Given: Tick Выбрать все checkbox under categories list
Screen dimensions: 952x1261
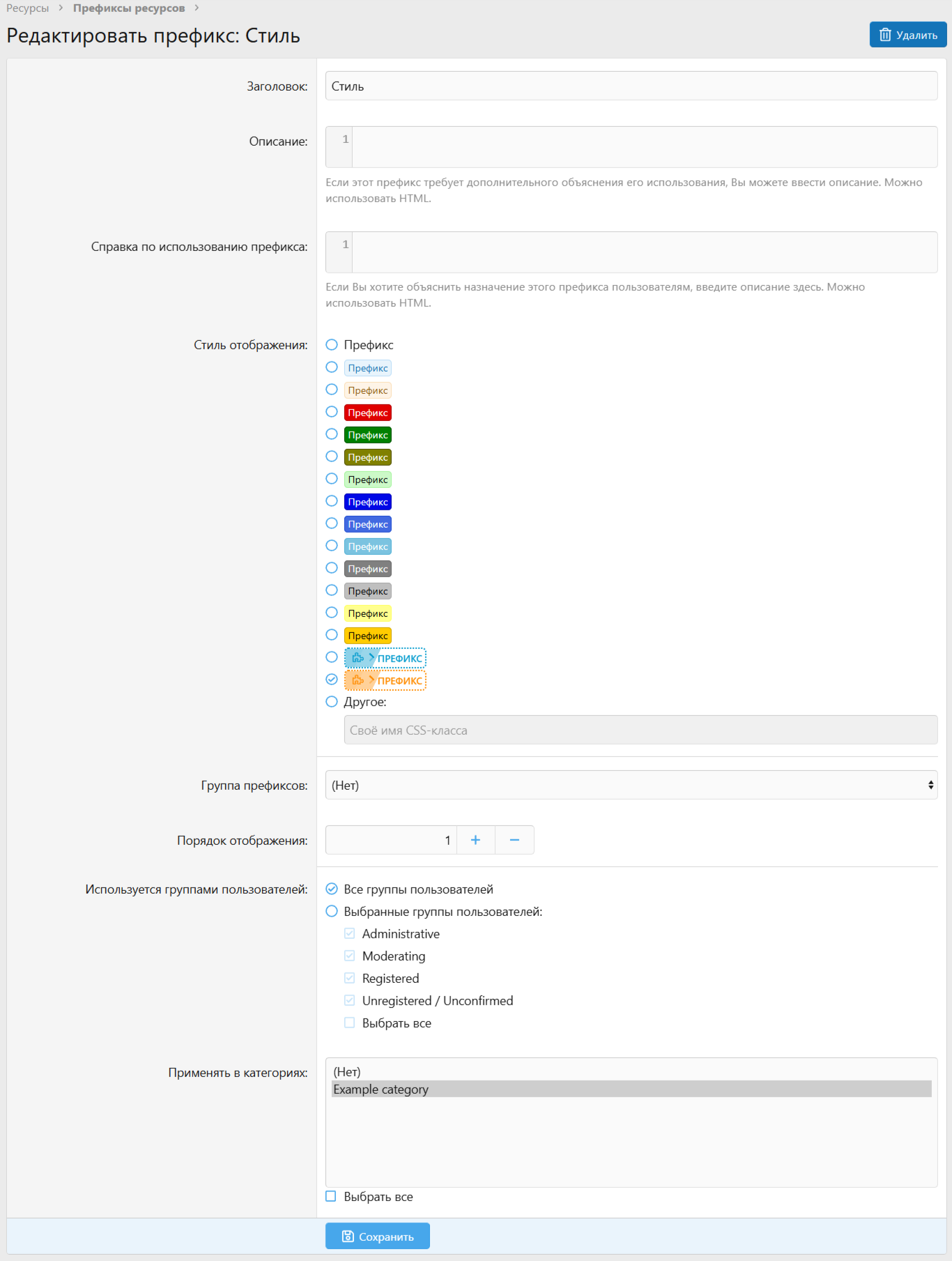Looking at the screenshot, I should click(331, 1196).
